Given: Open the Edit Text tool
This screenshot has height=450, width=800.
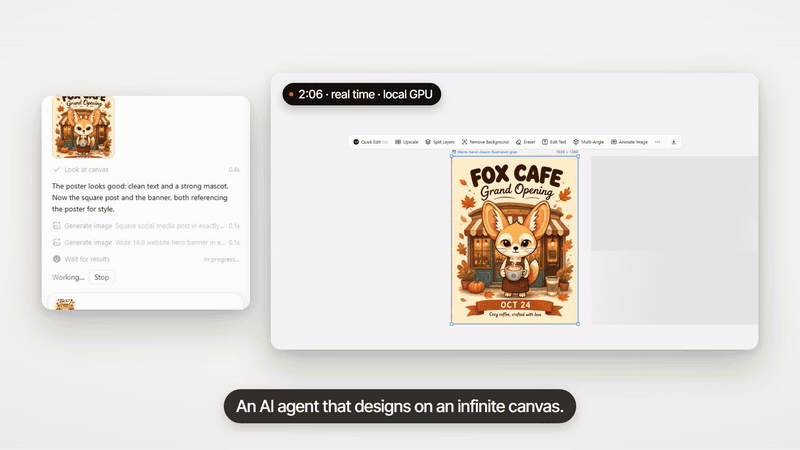Looking at the screenshot, I should pyautogui.click(x=554, y=142).
